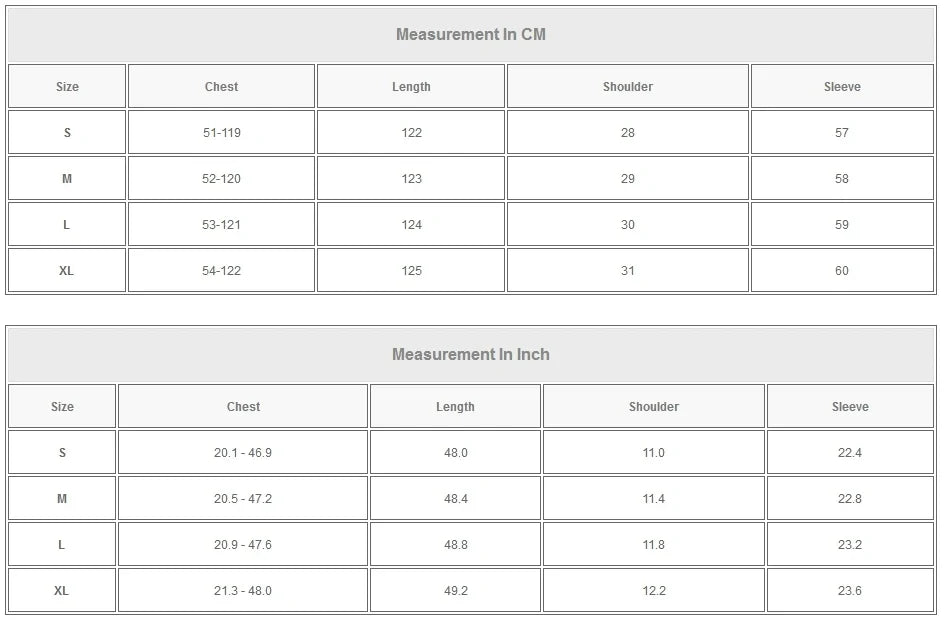Select size XL row label in Inch table

[x=62, y=591]
